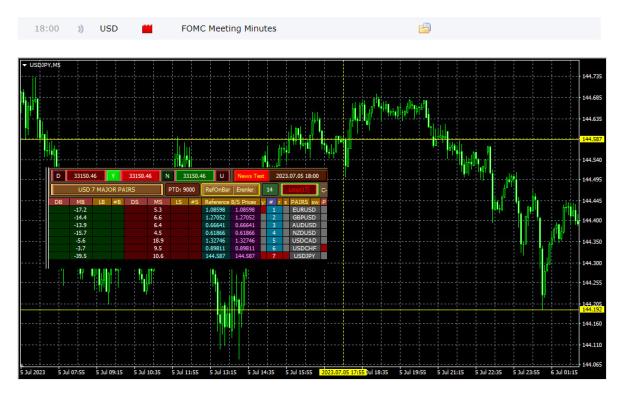
Task: Select the GBPUSD pair button
Action: pyautogui.click(x=305, y=218)
